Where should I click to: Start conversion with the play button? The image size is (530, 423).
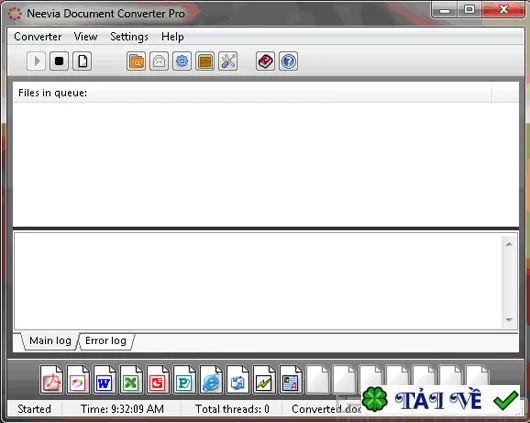click(36, 61)
